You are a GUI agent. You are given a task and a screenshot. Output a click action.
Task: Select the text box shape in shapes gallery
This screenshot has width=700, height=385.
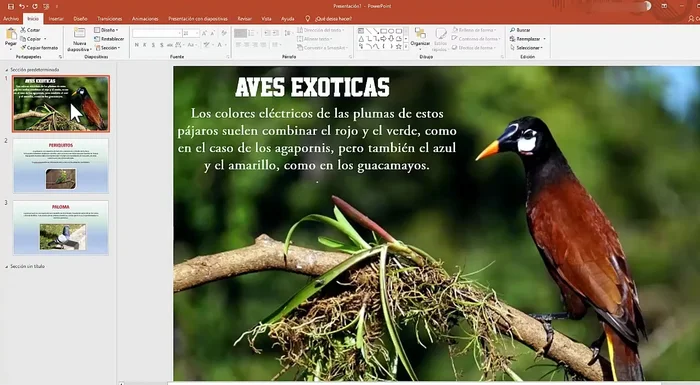tap(361, 31)
